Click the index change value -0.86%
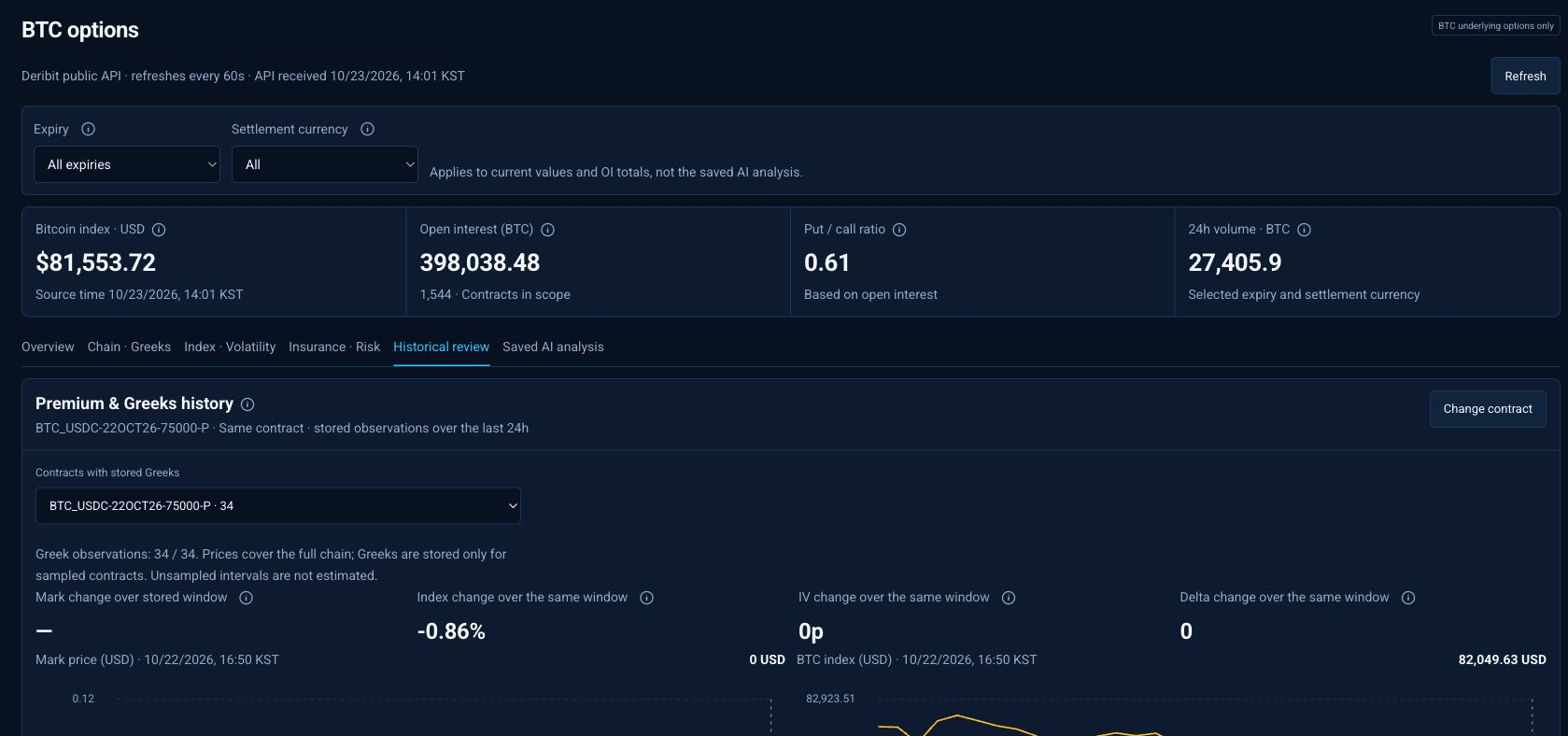 (451, 631)
